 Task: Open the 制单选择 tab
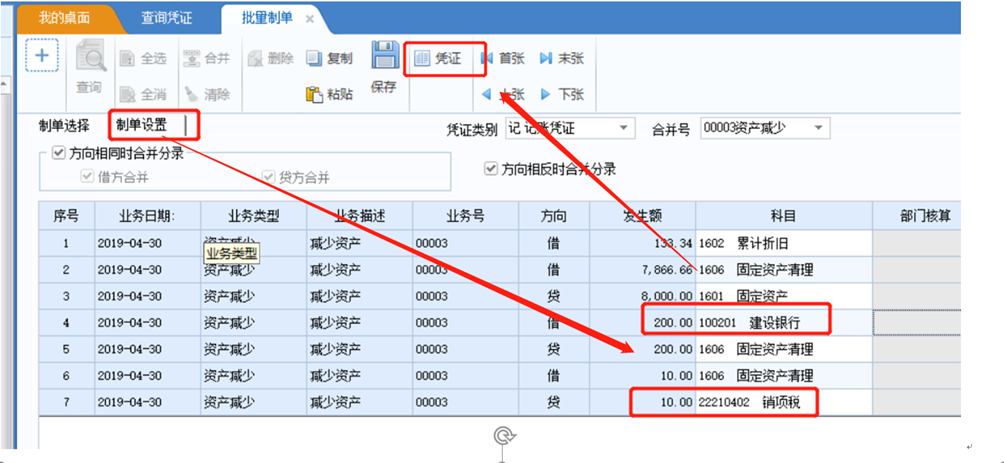click(x=64, y=125)
